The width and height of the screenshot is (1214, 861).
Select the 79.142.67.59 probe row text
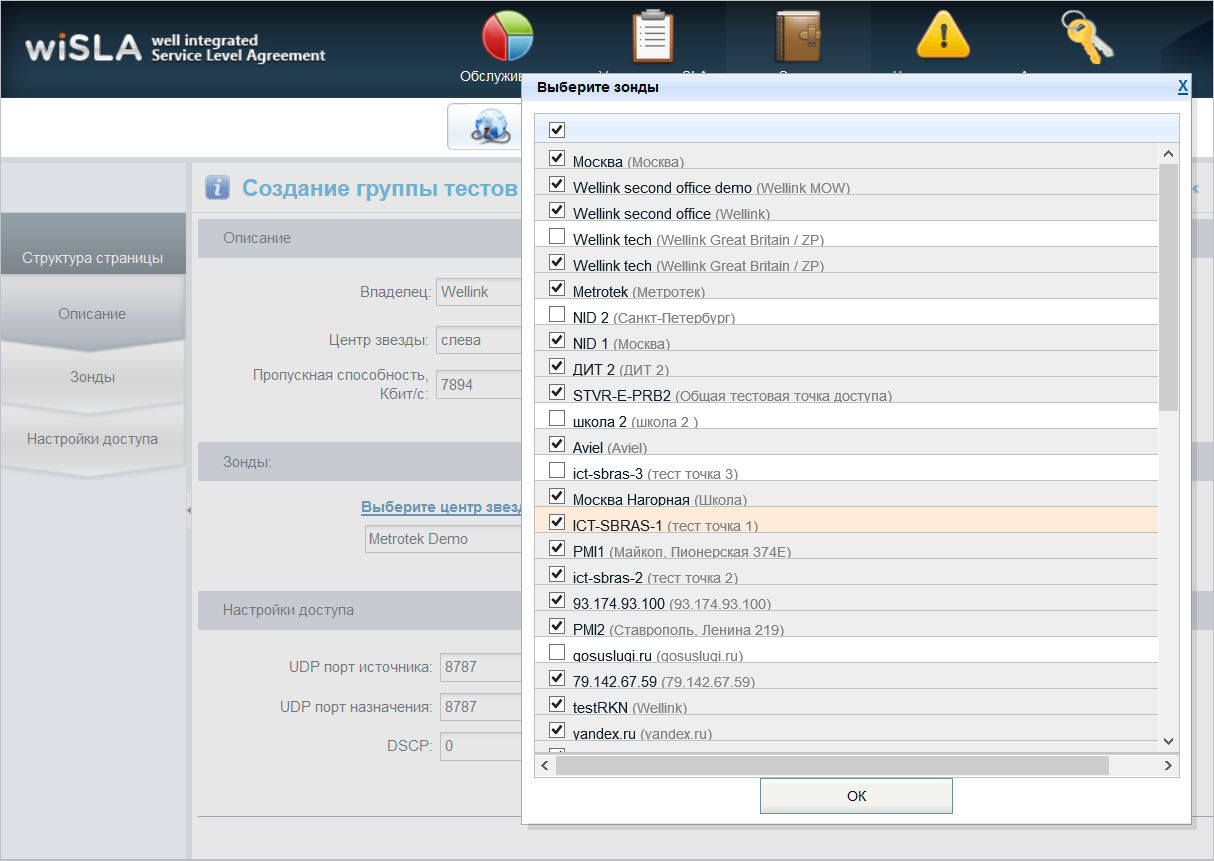(x=664, y=682)
